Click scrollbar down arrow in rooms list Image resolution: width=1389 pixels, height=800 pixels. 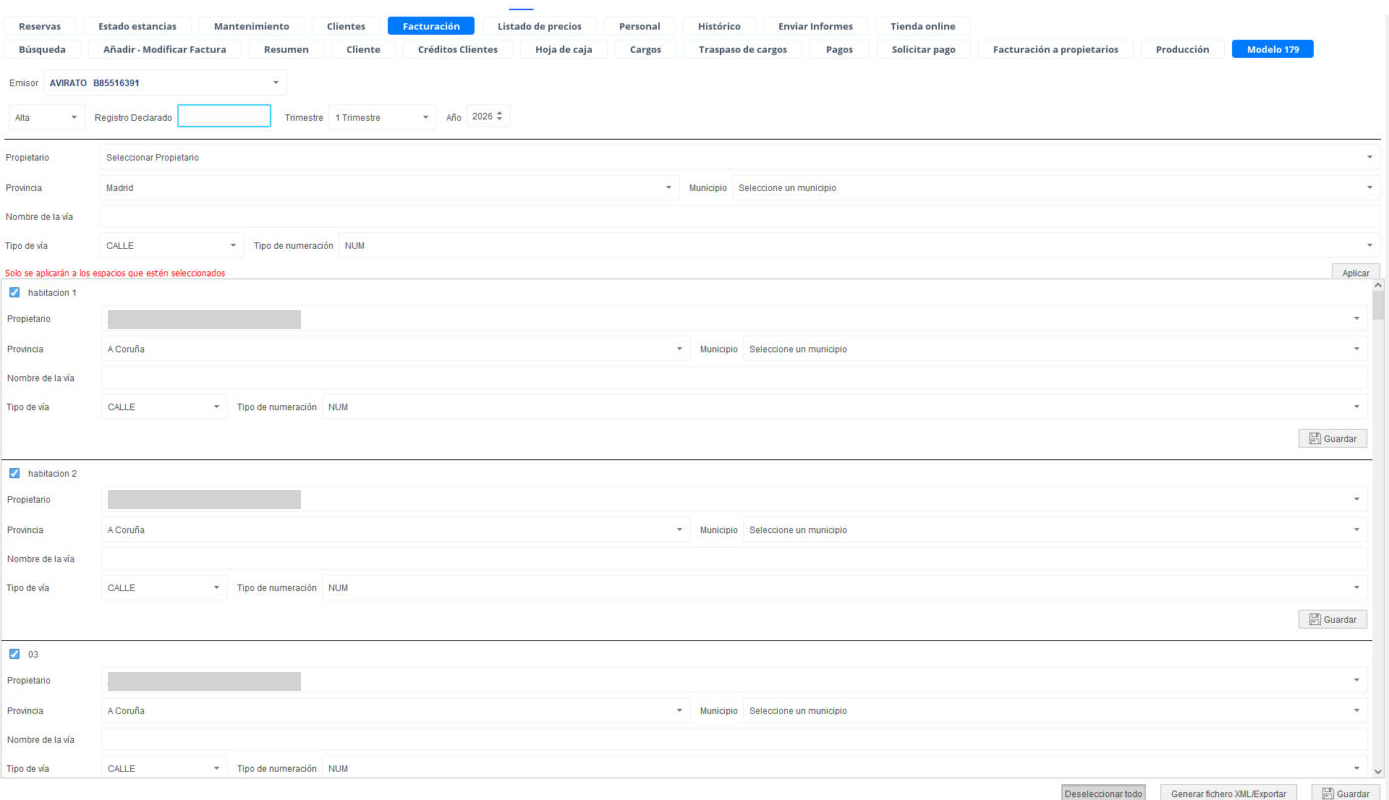[1379, 771]
